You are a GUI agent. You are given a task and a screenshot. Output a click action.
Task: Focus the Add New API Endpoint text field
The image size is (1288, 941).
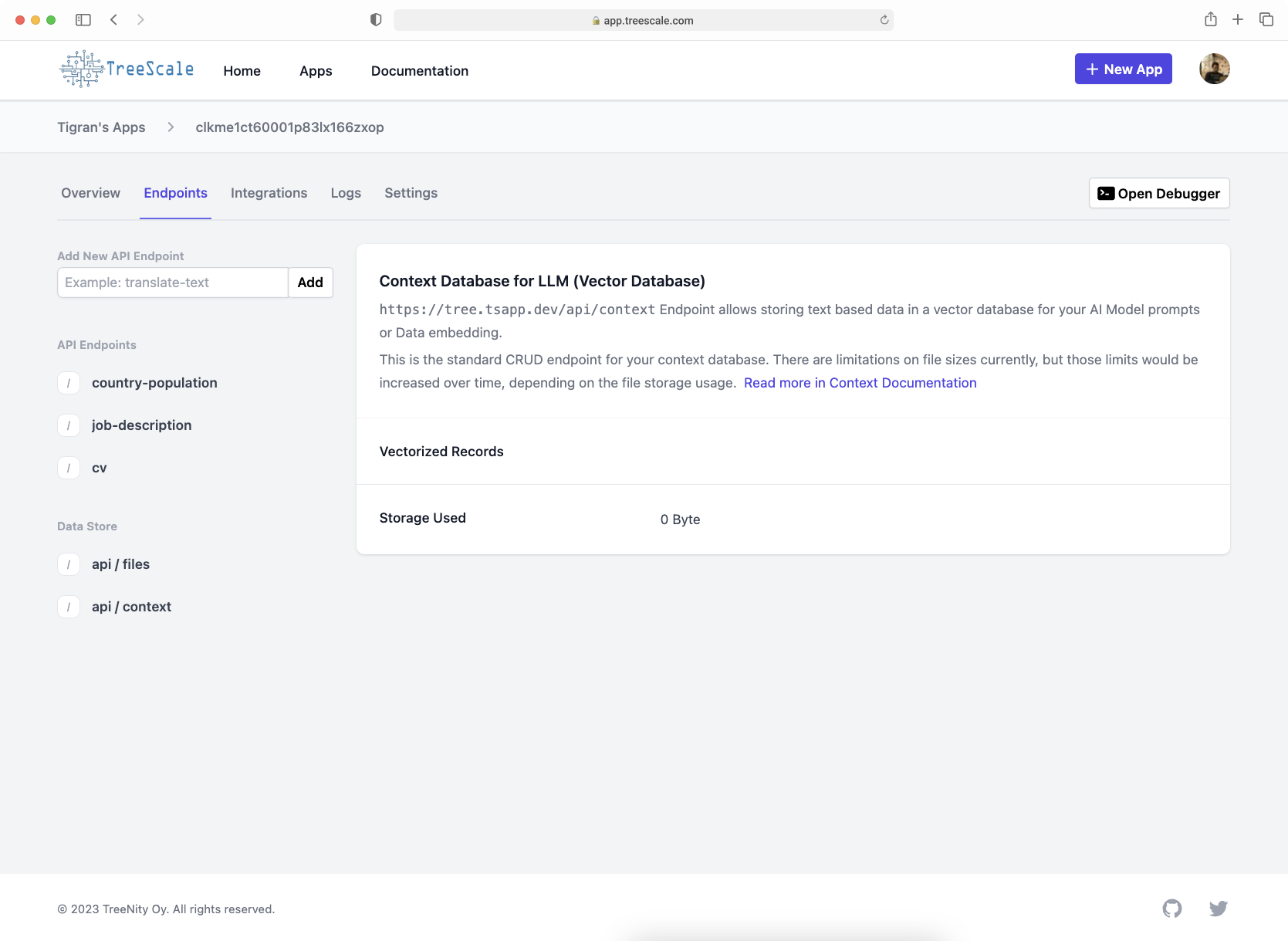click(173, 283)
